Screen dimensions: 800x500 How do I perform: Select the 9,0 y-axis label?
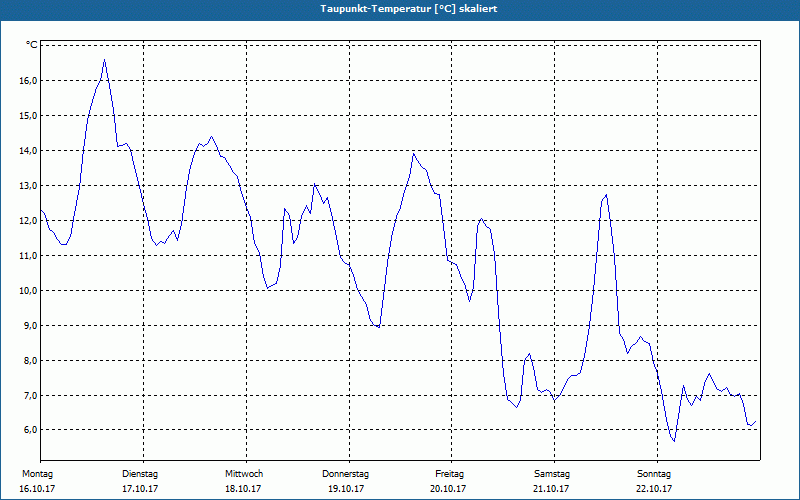click(30, 326)
